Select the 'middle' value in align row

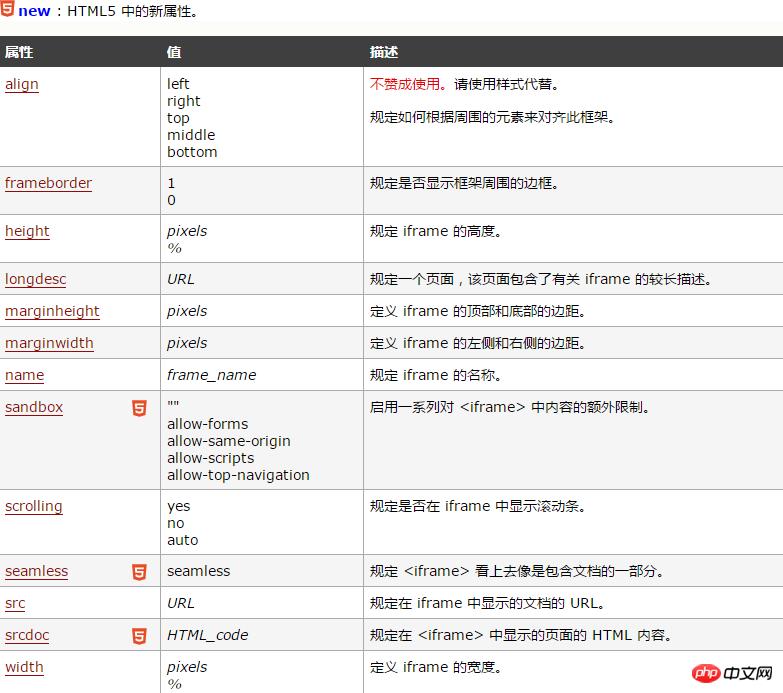click(191, 135)
